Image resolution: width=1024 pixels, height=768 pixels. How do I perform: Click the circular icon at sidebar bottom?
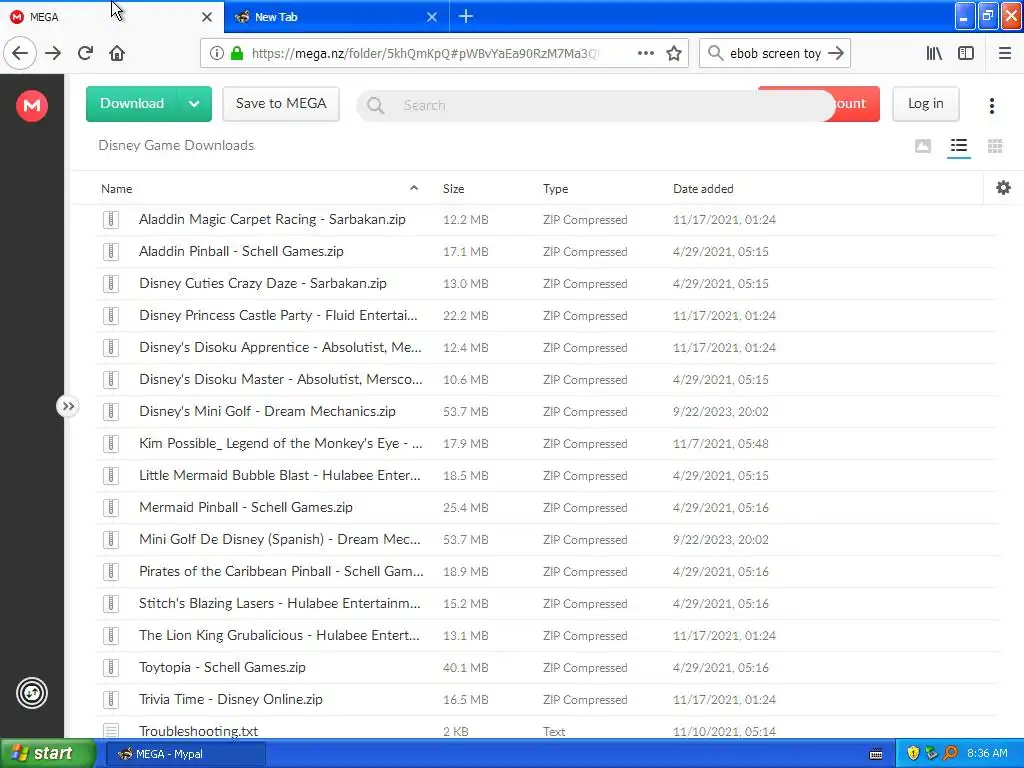click(x=31, y=693)
